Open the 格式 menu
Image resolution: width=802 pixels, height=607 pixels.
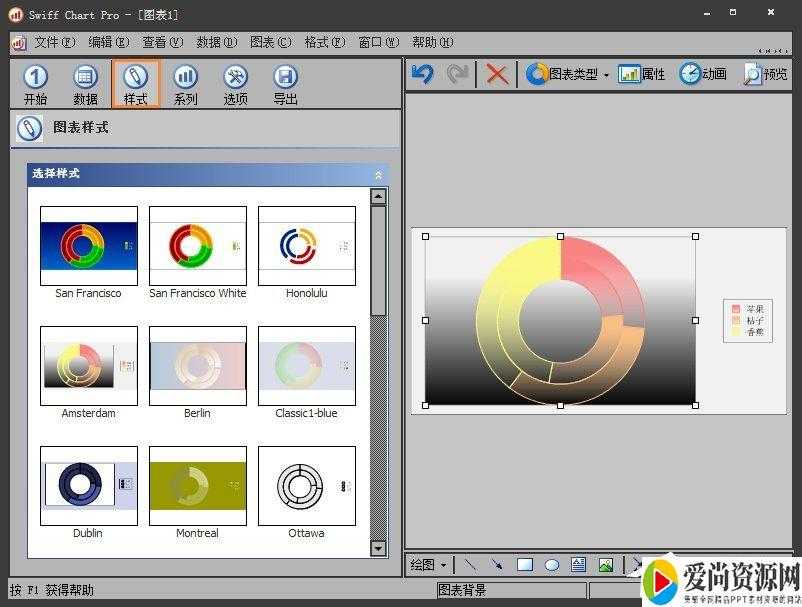pos(324,42)
